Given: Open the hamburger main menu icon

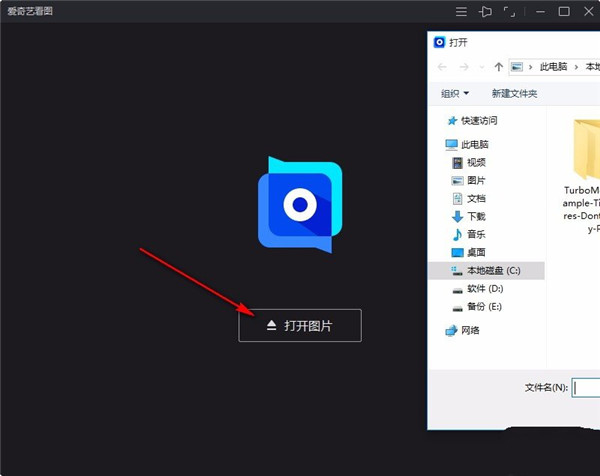Looking at the screenshot, I should point(461,12).
